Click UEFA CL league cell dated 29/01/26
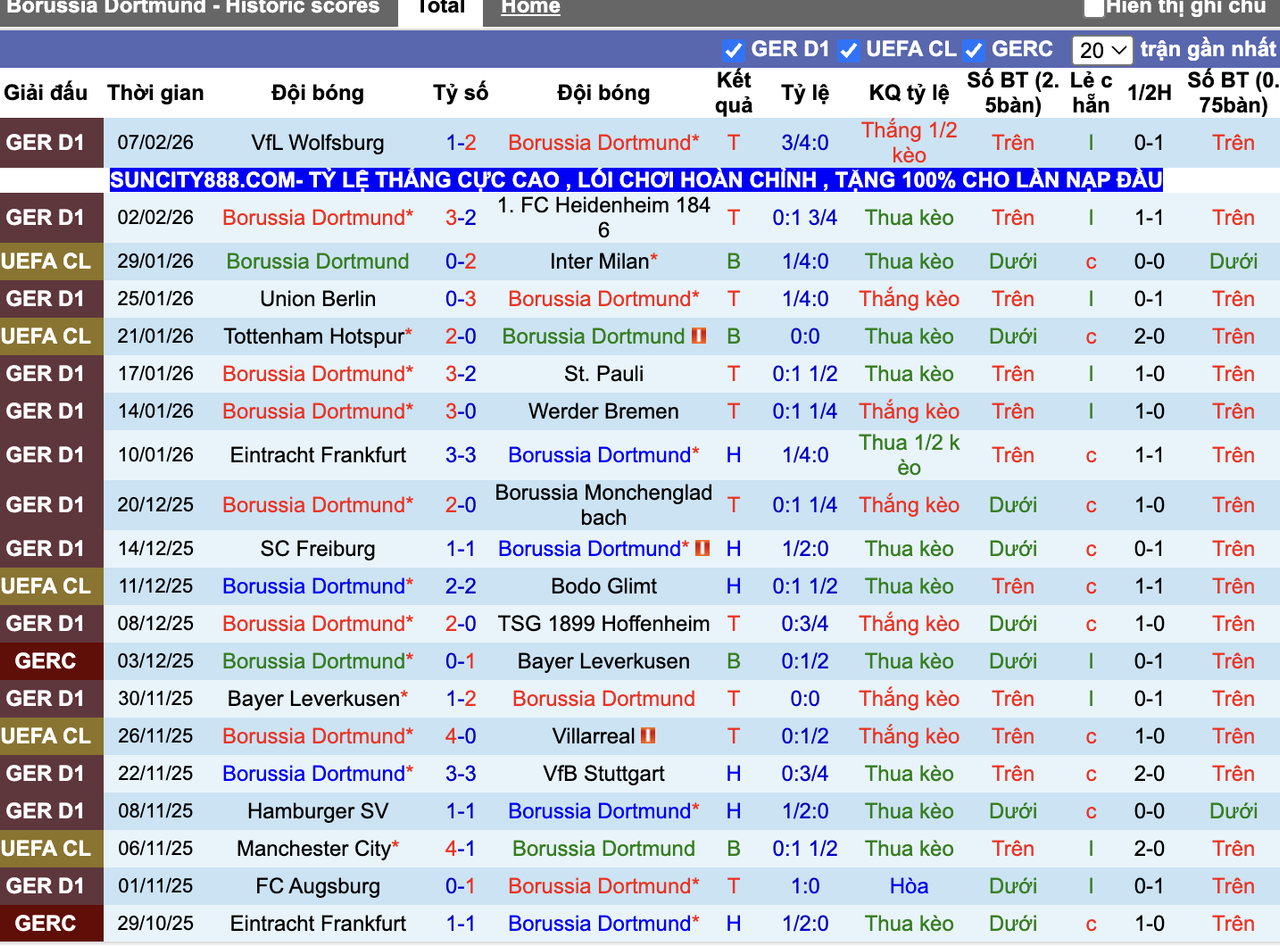Image resolution: width=1280 pixels, height=946 pixels. click(x=51, y=261)
